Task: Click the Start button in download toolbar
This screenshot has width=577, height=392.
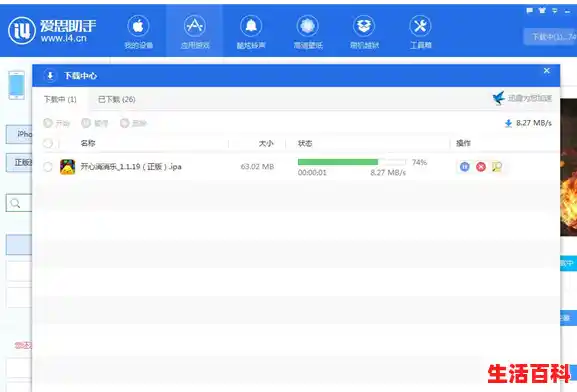Action: 57,123
